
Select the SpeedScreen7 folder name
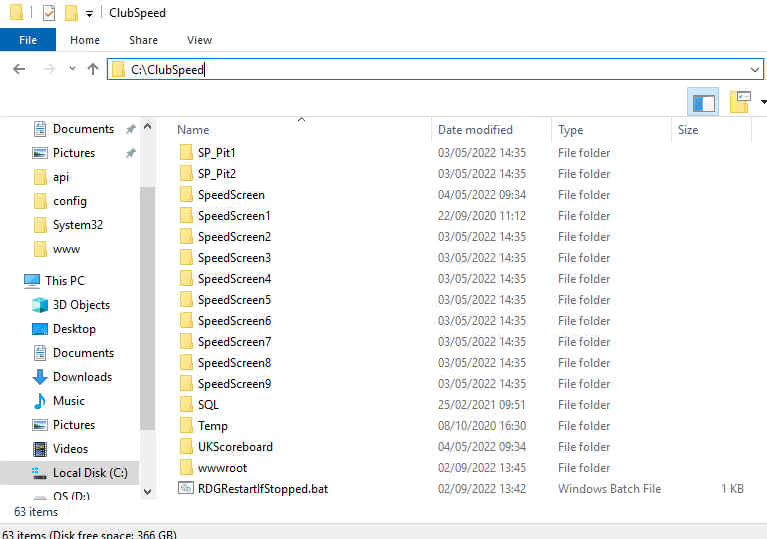point(234,342)
